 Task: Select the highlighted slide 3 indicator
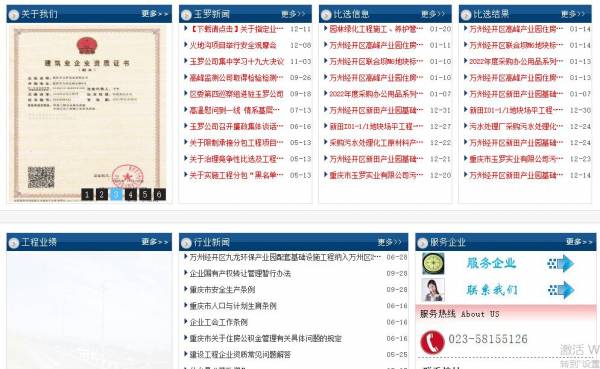click(116, 194)
